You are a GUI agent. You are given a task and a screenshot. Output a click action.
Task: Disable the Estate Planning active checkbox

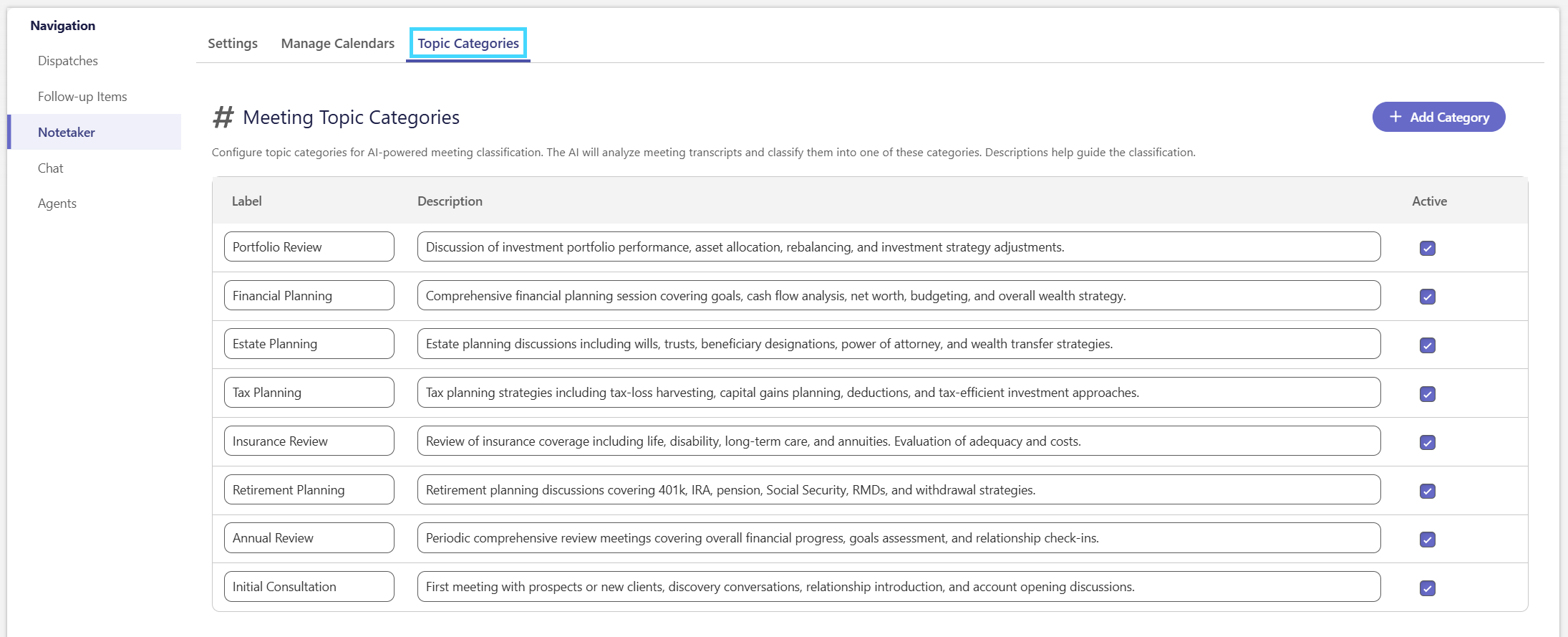click(x=1427, y=345)
